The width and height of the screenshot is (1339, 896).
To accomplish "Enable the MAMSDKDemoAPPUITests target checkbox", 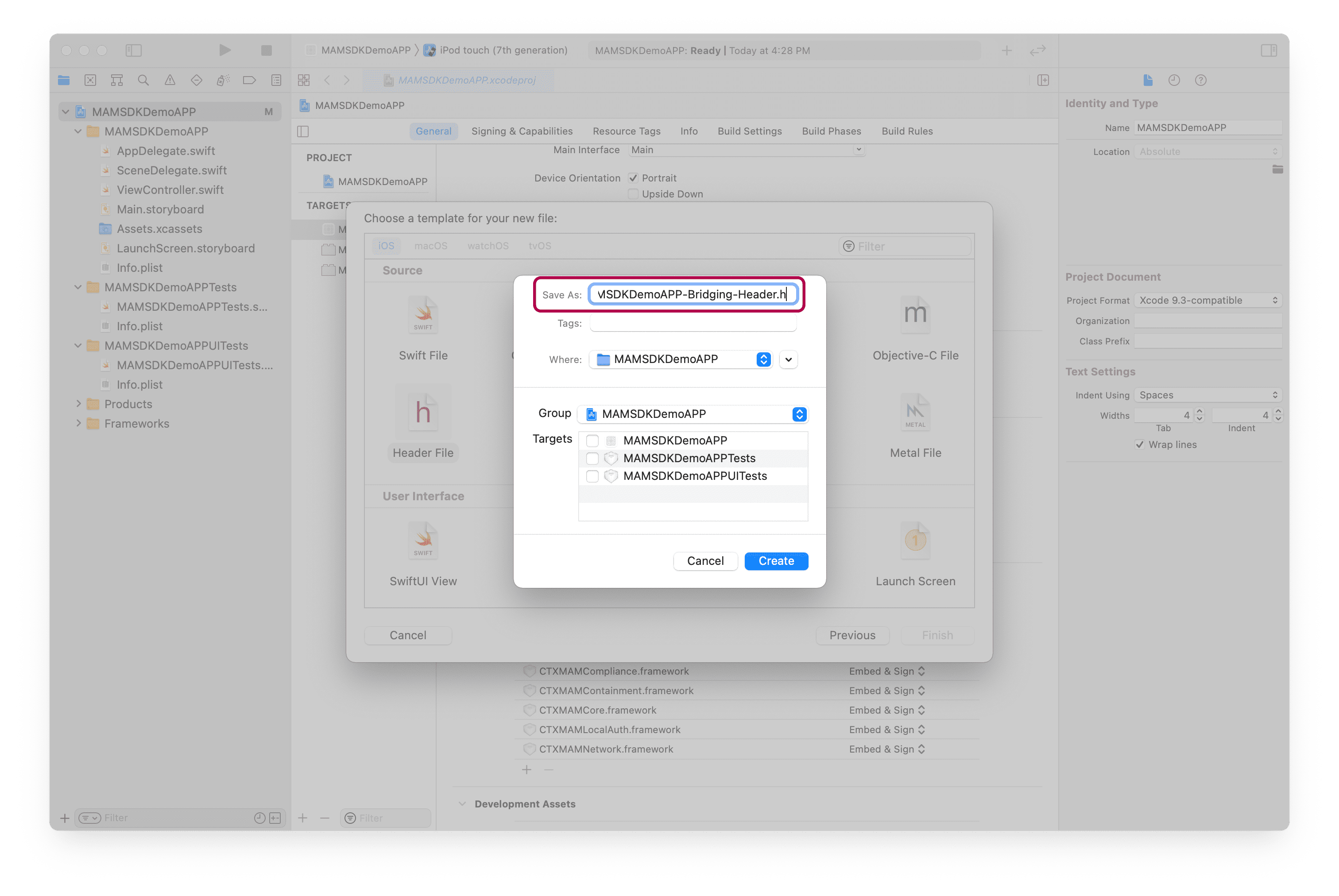I will [x=592, y=476].
